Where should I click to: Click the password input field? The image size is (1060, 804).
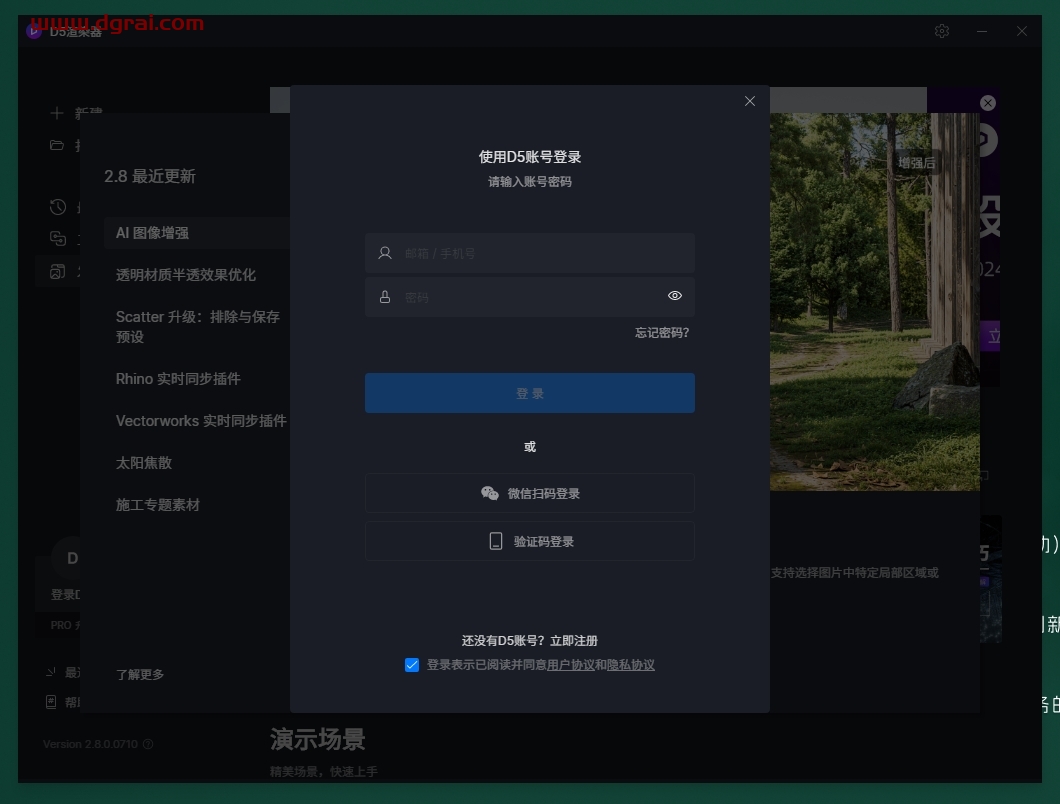pyautogui.click(x=529, y=297)
